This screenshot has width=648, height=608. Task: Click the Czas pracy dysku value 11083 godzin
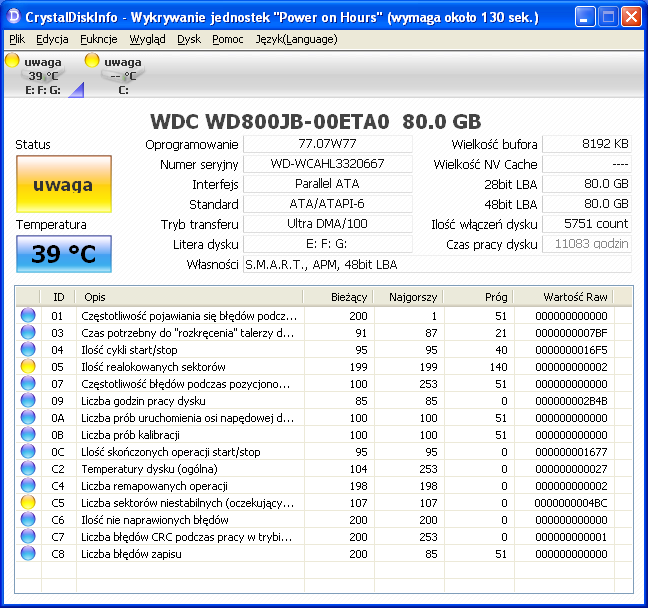click(x=586, y=244)
